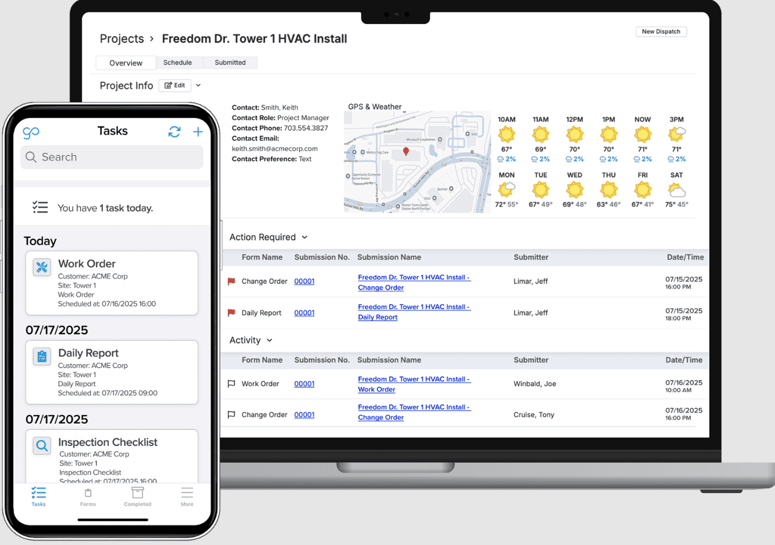Switch to the Submitted tab
This screenshot has width=775, height=545.
[x=230, y=62]
